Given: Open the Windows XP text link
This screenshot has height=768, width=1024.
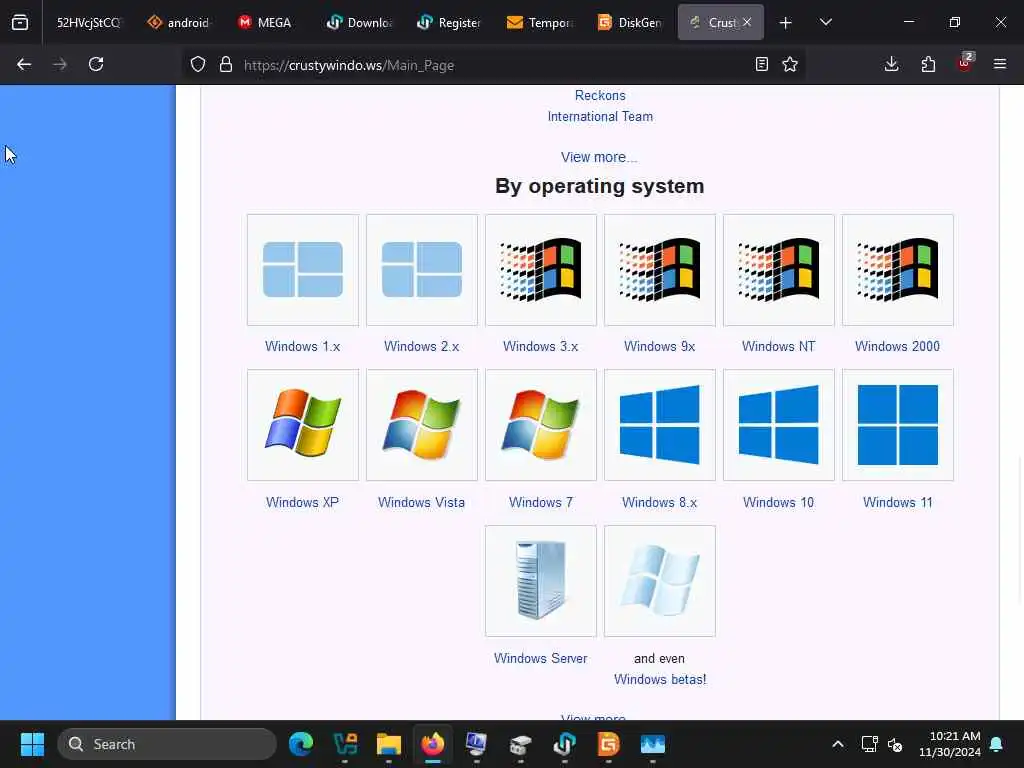Looking at the screenshot, I should [302, 502].
